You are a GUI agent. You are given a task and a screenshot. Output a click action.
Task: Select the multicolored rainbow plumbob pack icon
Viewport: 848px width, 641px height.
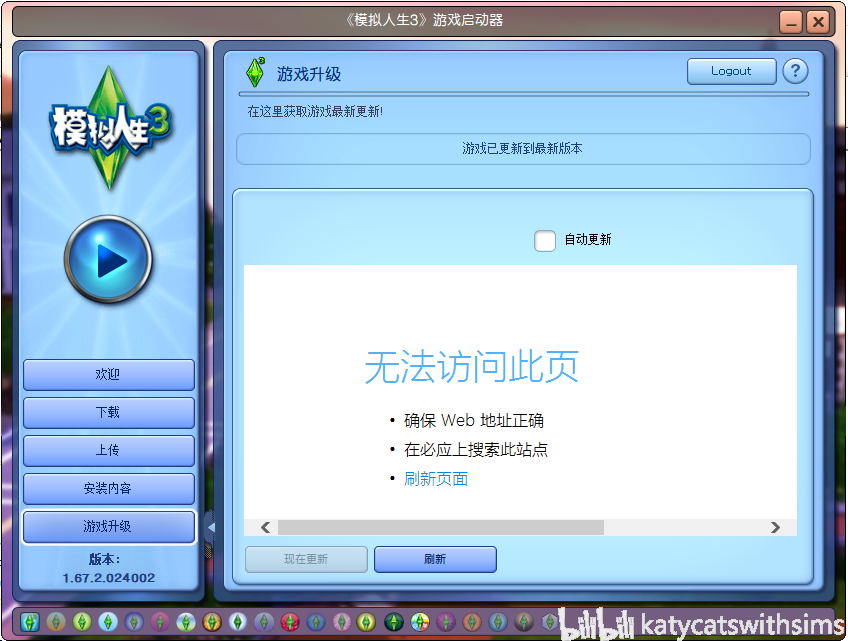(x=420, y=622)
